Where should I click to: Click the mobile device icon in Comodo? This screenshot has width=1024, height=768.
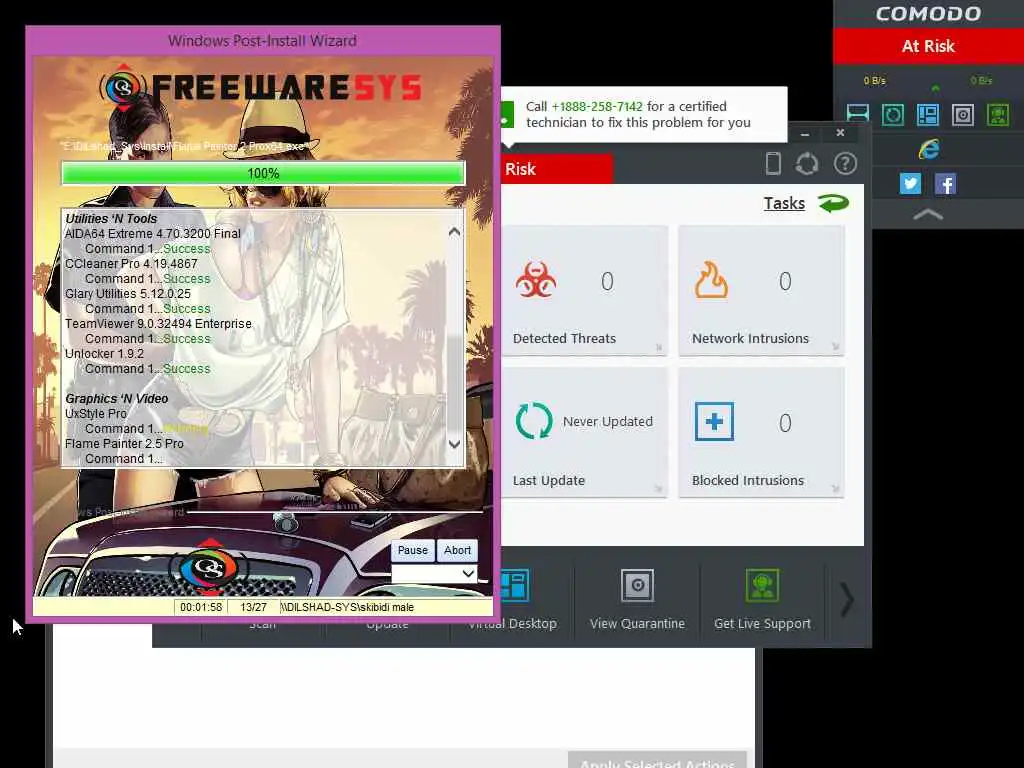coord(773,163)
